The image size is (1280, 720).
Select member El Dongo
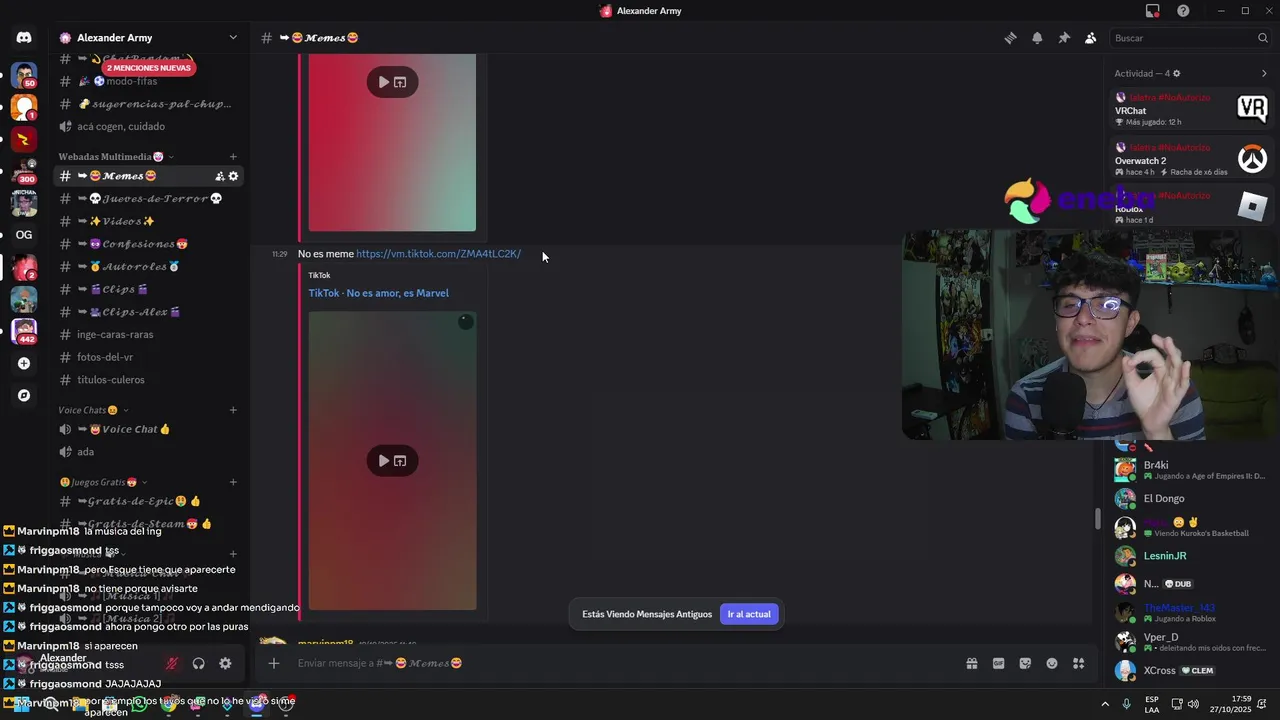point(1192,498)
